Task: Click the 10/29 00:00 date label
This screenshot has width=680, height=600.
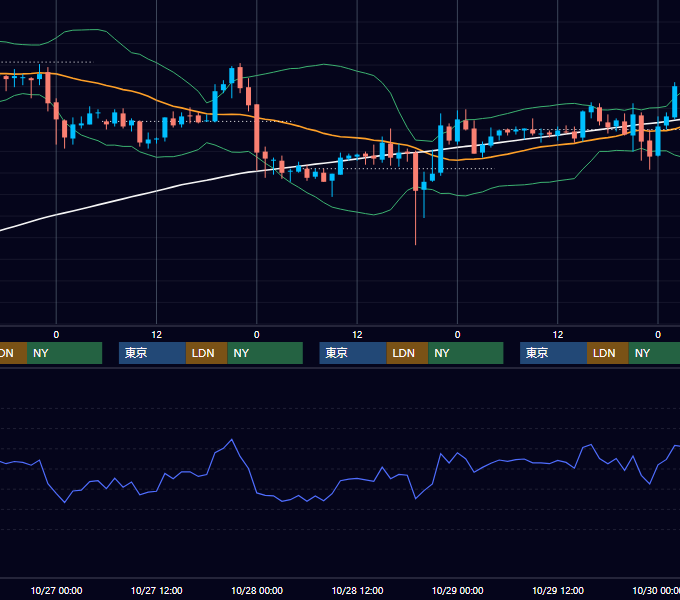Action: [458, 590]
